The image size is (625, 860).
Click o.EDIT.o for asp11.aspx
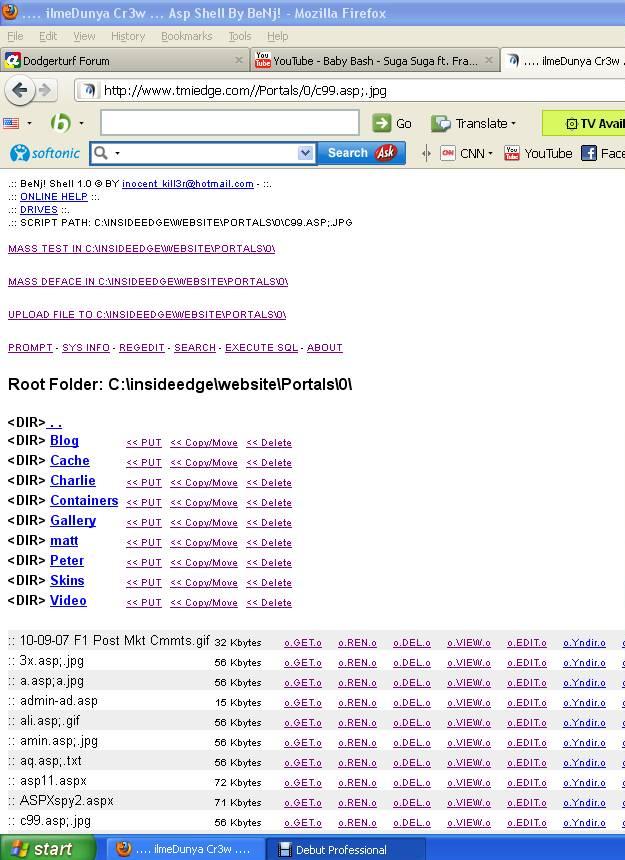click(x=527, y=783)
